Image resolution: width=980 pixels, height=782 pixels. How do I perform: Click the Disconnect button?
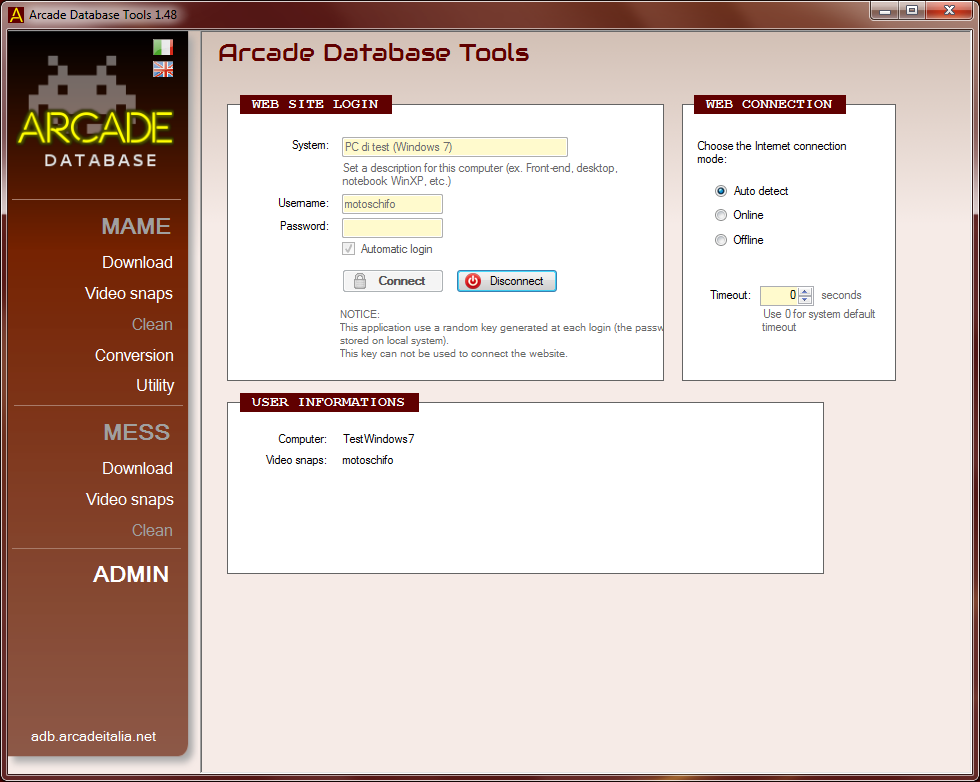click(506, 281)
